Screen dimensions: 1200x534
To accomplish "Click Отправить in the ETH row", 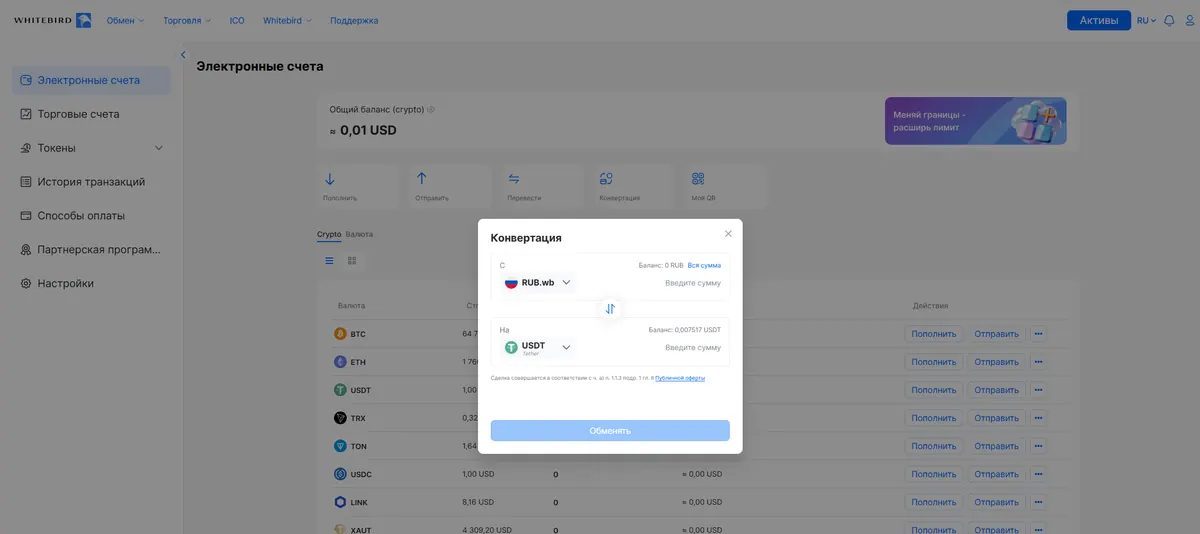I will pos(997,362).
